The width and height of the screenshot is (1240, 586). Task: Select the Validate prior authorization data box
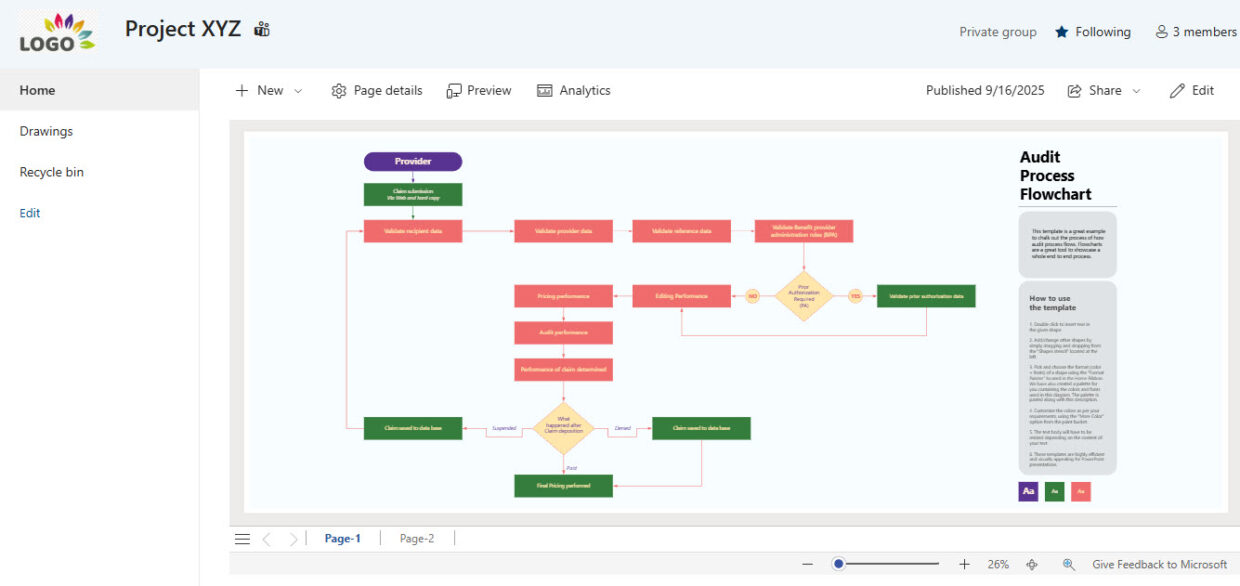coord(926,296)
